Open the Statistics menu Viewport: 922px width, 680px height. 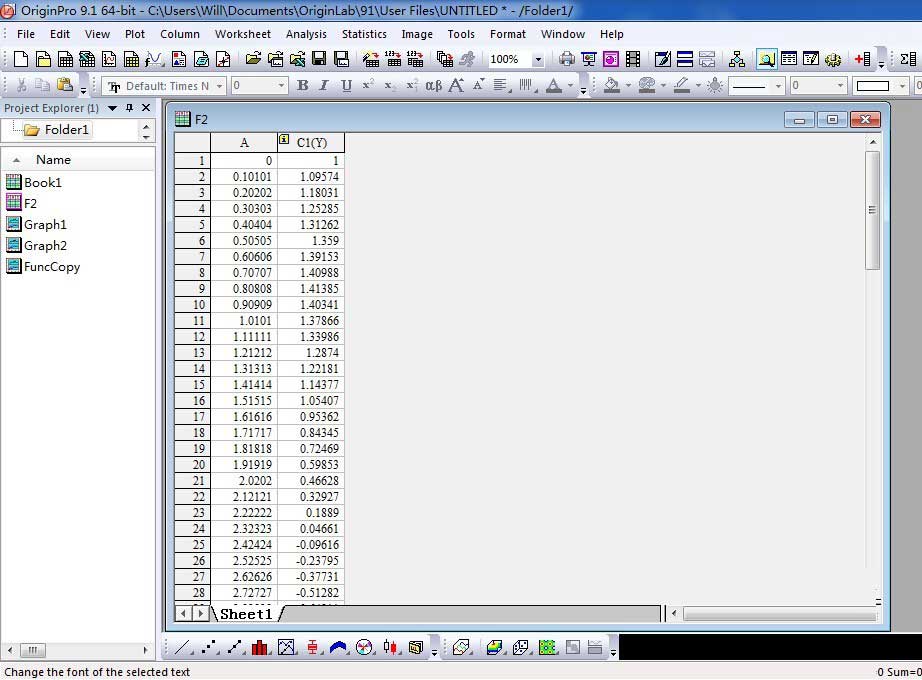pos(365,34)
